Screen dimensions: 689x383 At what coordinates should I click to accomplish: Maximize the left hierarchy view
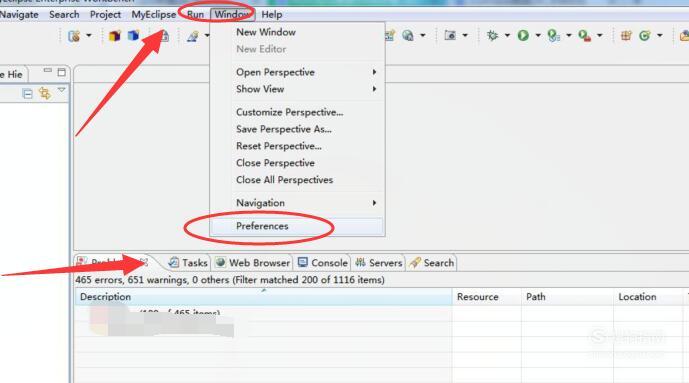click(x=62, y=72)
